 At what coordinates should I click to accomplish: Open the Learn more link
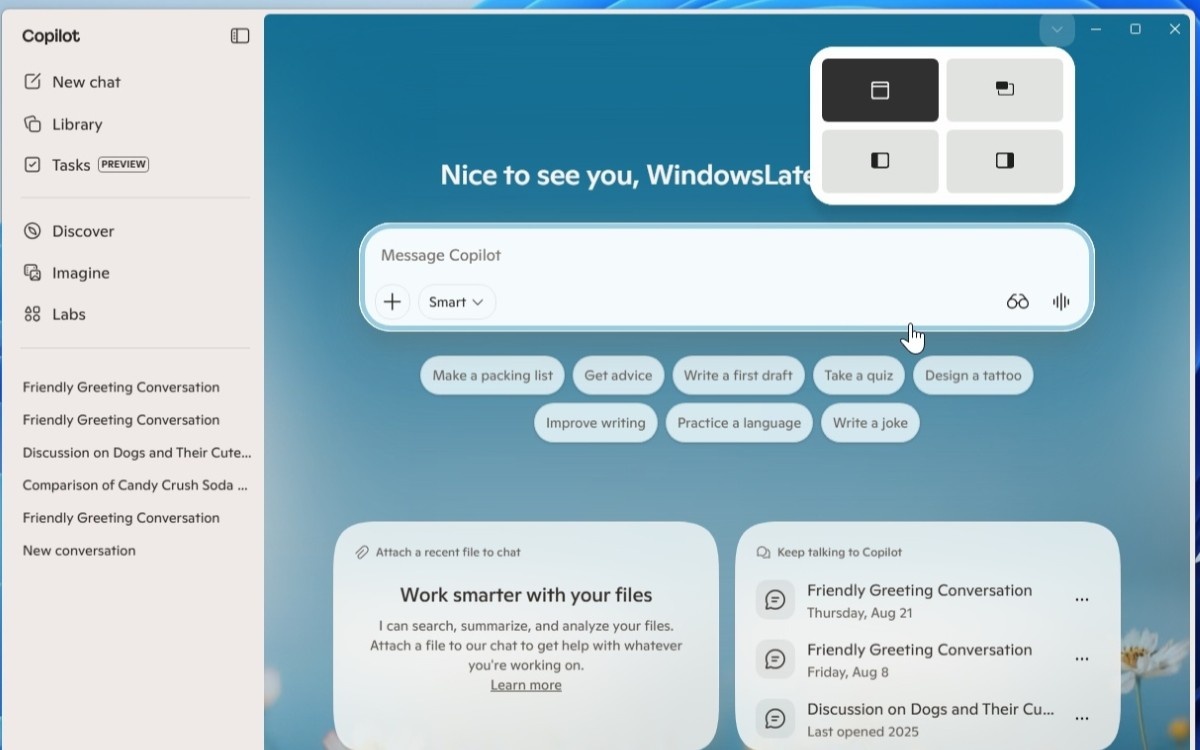coord(526,685)
